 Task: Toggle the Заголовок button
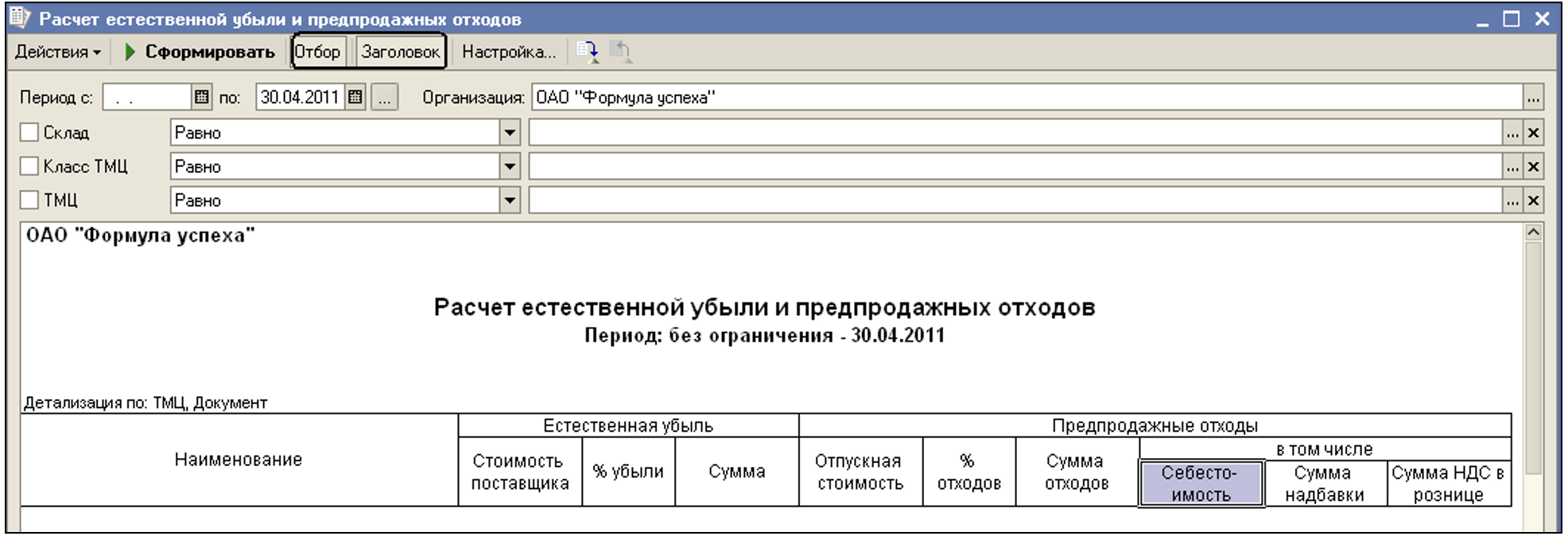[400, 52]
